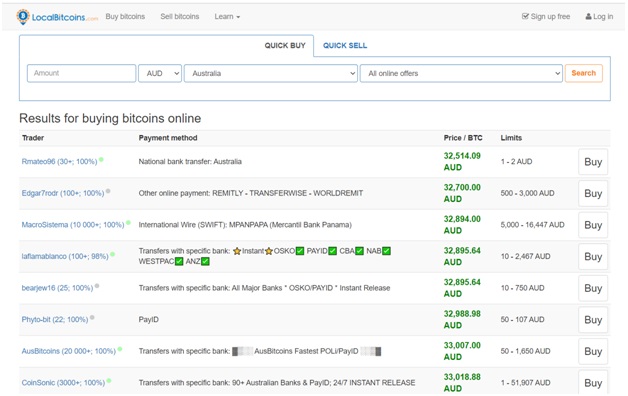Click limits text 5,000 - 16,447 AUD

(x=532, y=225)
